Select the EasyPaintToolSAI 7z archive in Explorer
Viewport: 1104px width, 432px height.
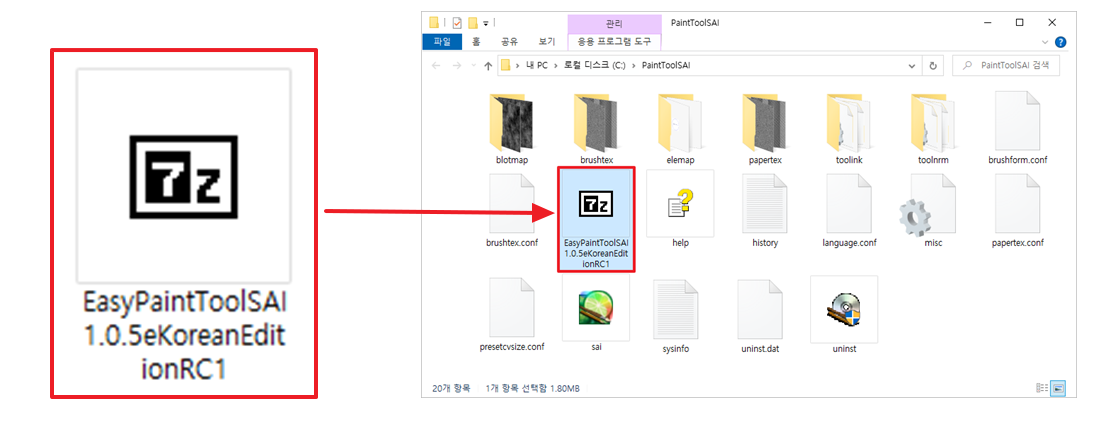click(x=596, y=220)
